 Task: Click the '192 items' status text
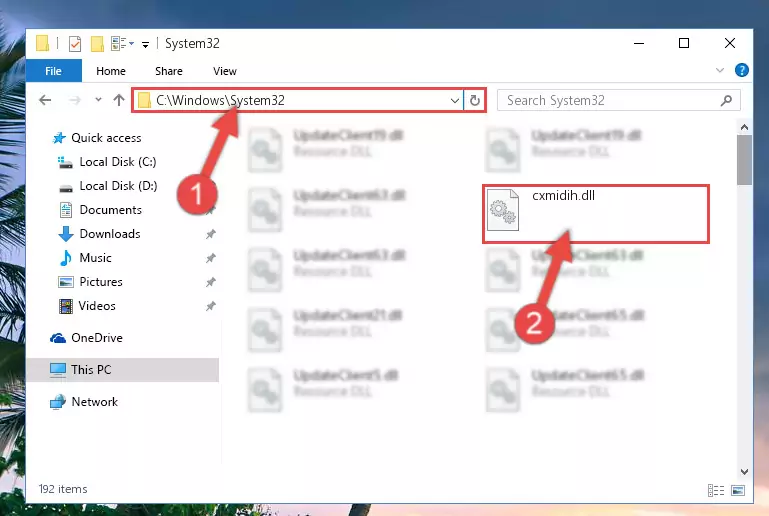pyautogui.click(x=63, y=489)
